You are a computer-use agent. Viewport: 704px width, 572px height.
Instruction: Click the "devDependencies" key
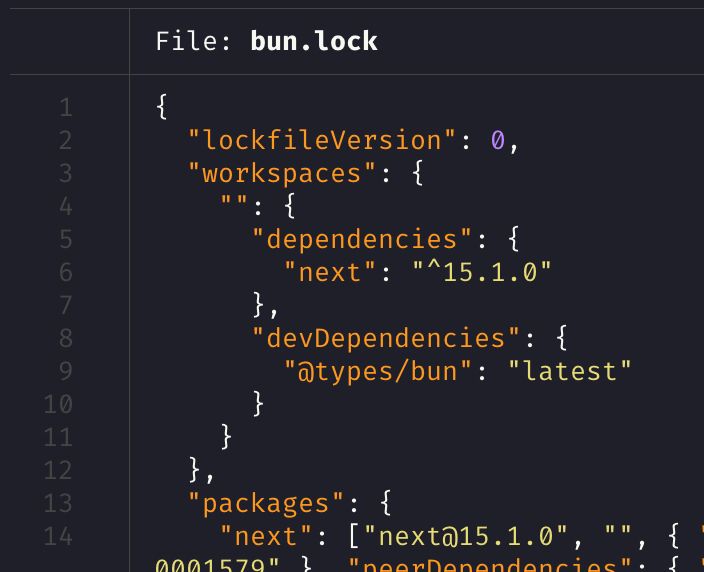click(x=386, y=338)
